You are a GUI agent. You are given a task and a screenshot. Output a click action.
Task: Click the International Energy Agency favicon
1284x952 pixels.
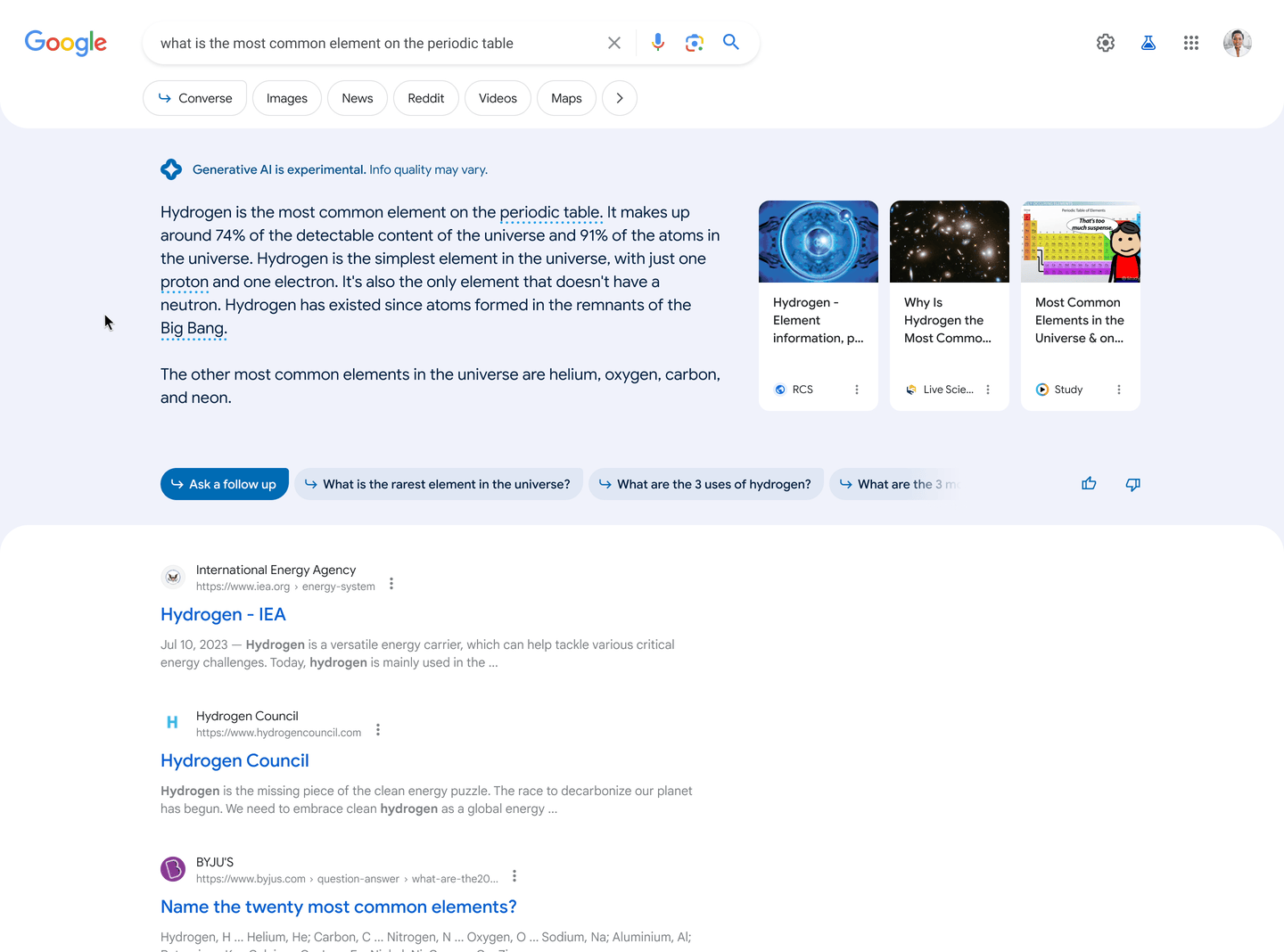point(172,577)
